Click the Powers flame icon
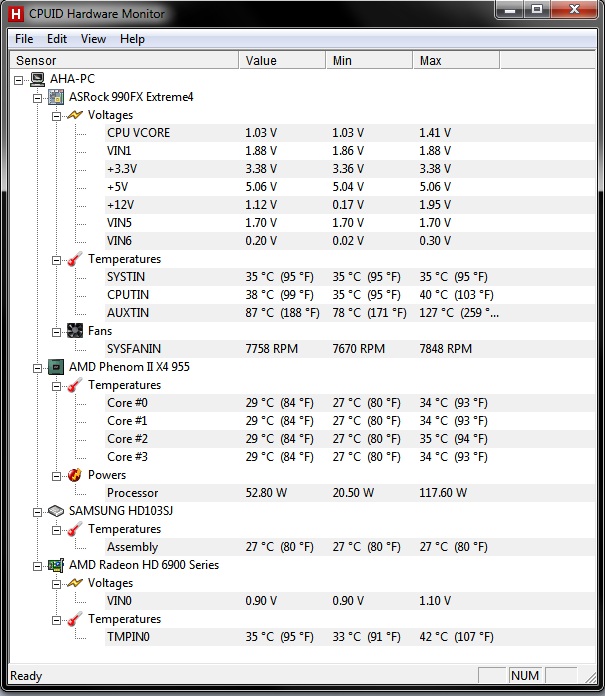 pyautogui.click(x=75, y=475)
